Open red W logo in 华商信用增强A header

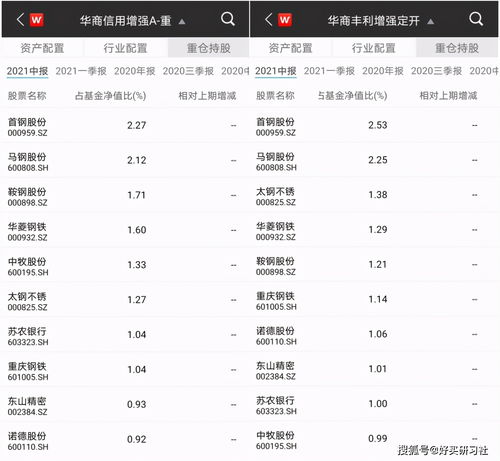[x=37, y=20]
